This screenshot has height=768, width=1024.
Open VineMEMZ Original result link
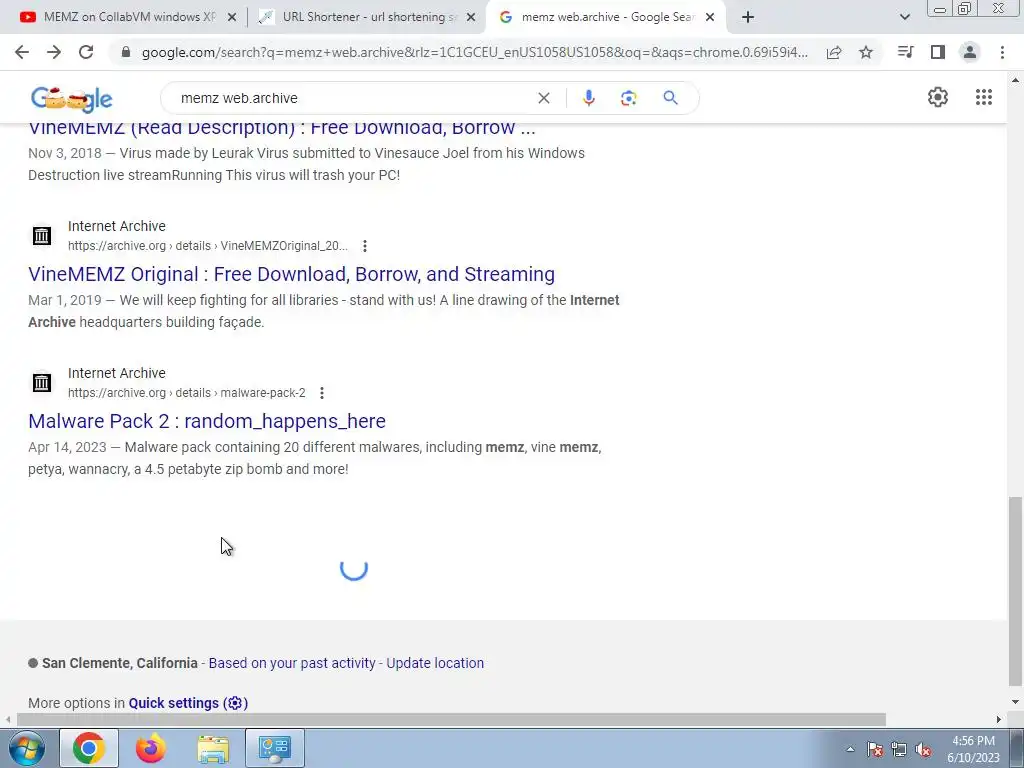(291, 274)
